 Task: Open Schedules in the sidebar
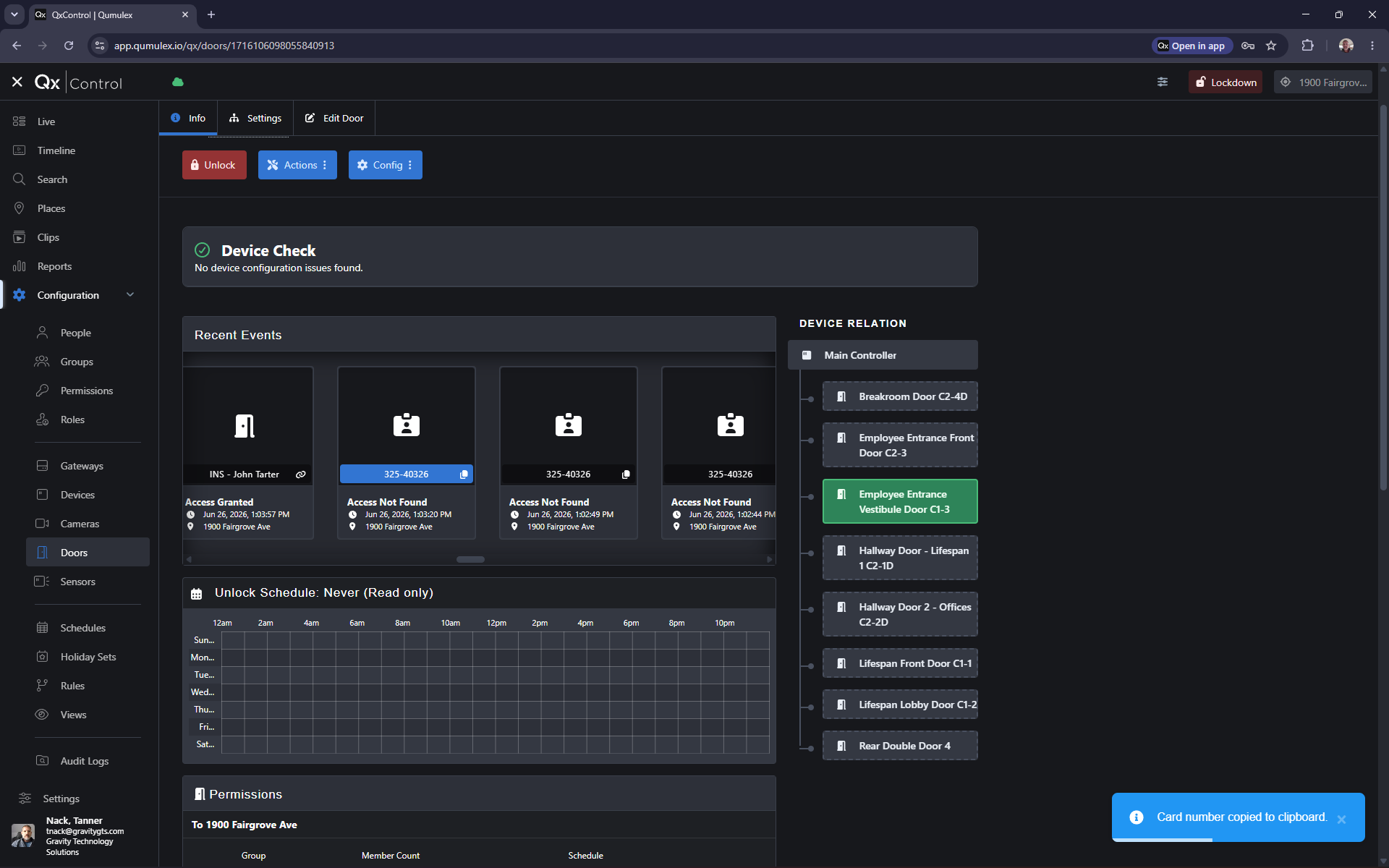(x=82, y=628)
